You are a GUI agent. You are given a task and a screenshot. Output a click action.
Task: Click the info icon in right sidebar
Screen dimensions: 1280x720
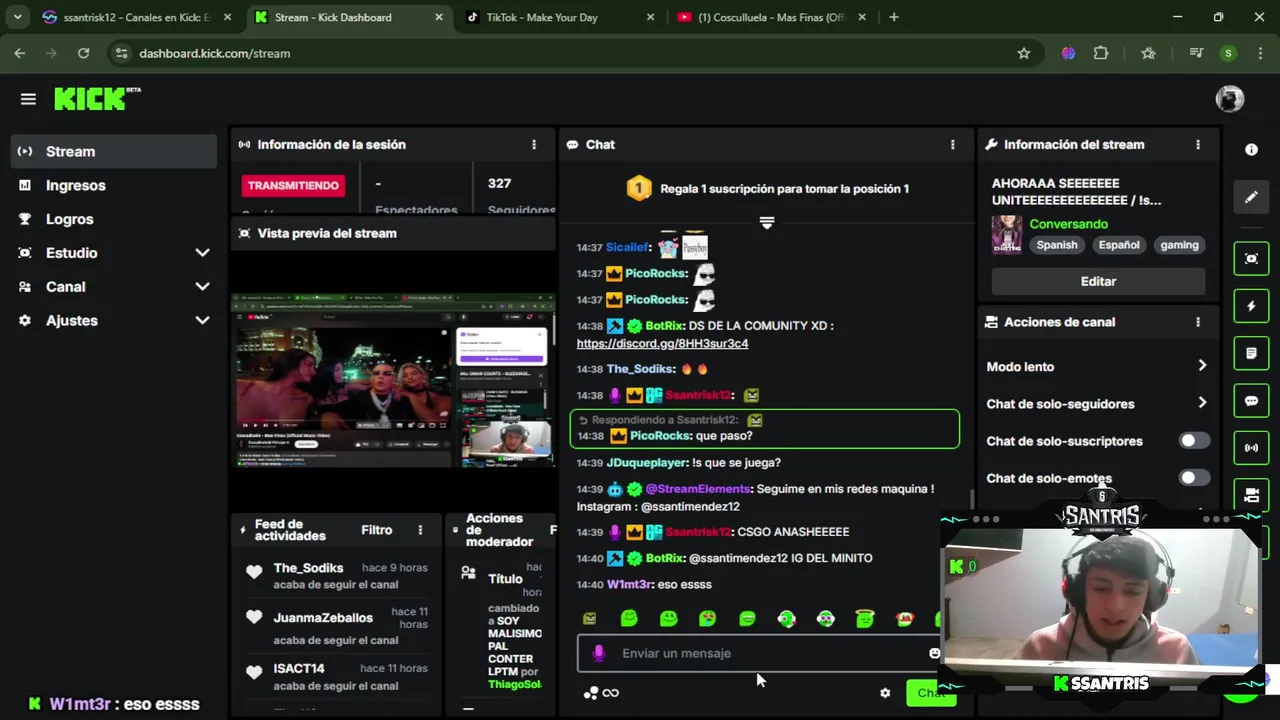point(1251,149)
